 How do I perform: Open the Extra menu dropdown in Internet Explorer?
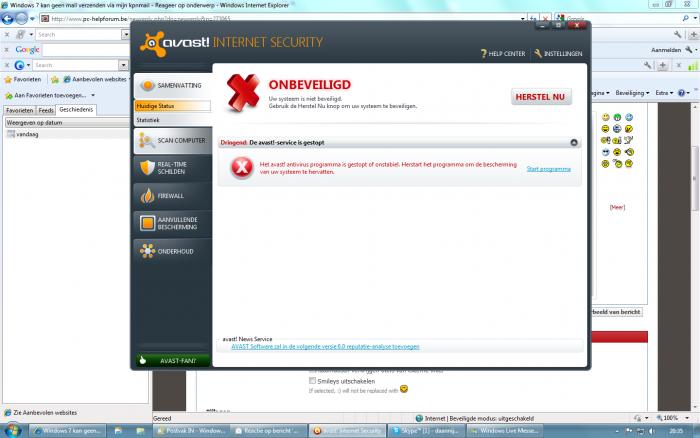click(664, 93)
